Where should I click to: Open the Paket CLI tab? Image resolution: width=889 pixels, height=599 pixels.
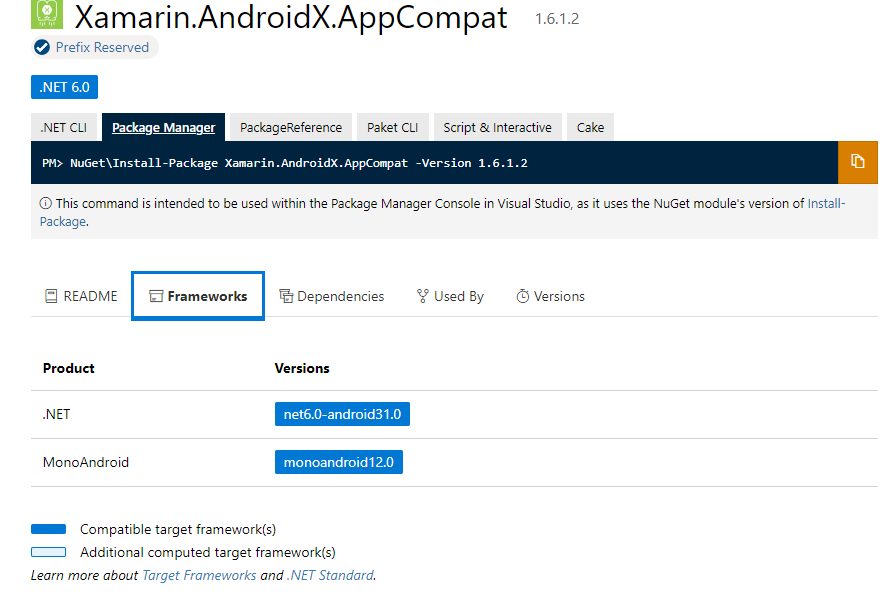click(392, 127)
